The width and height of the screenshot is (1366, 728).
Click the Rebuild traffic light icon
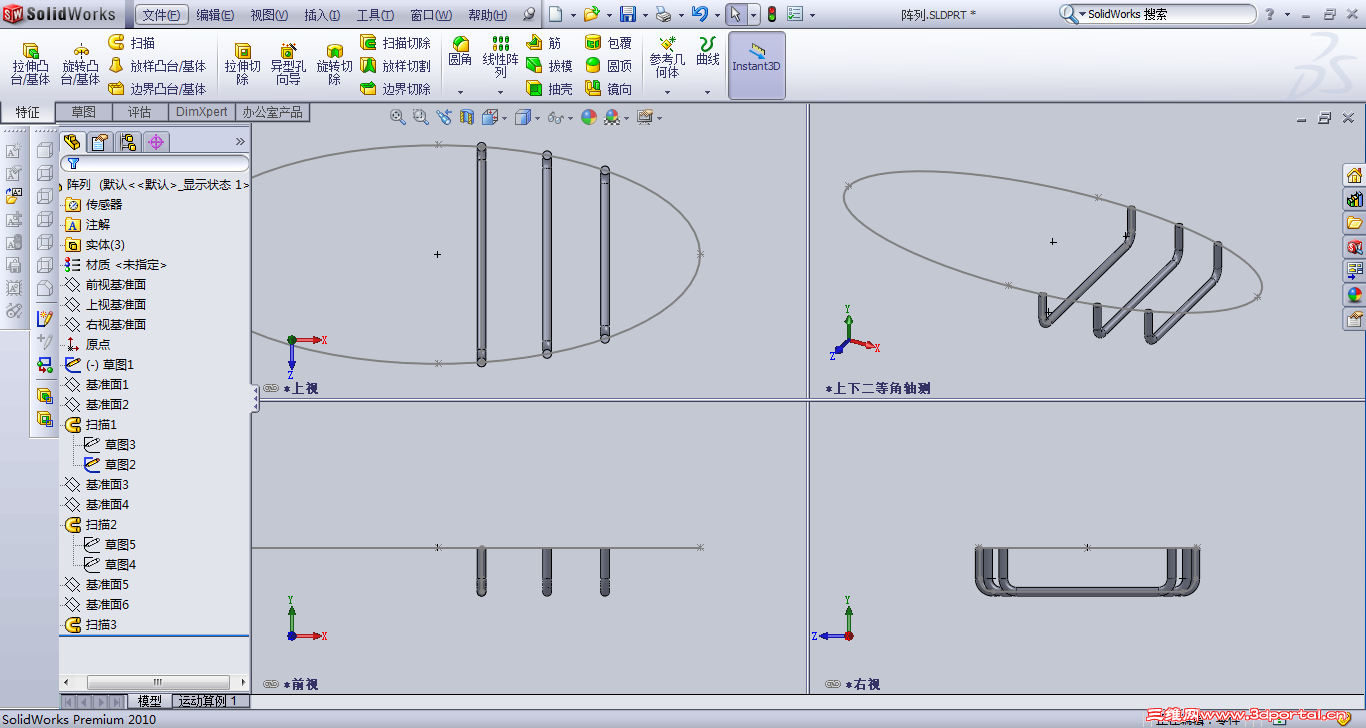click(772, 14)
